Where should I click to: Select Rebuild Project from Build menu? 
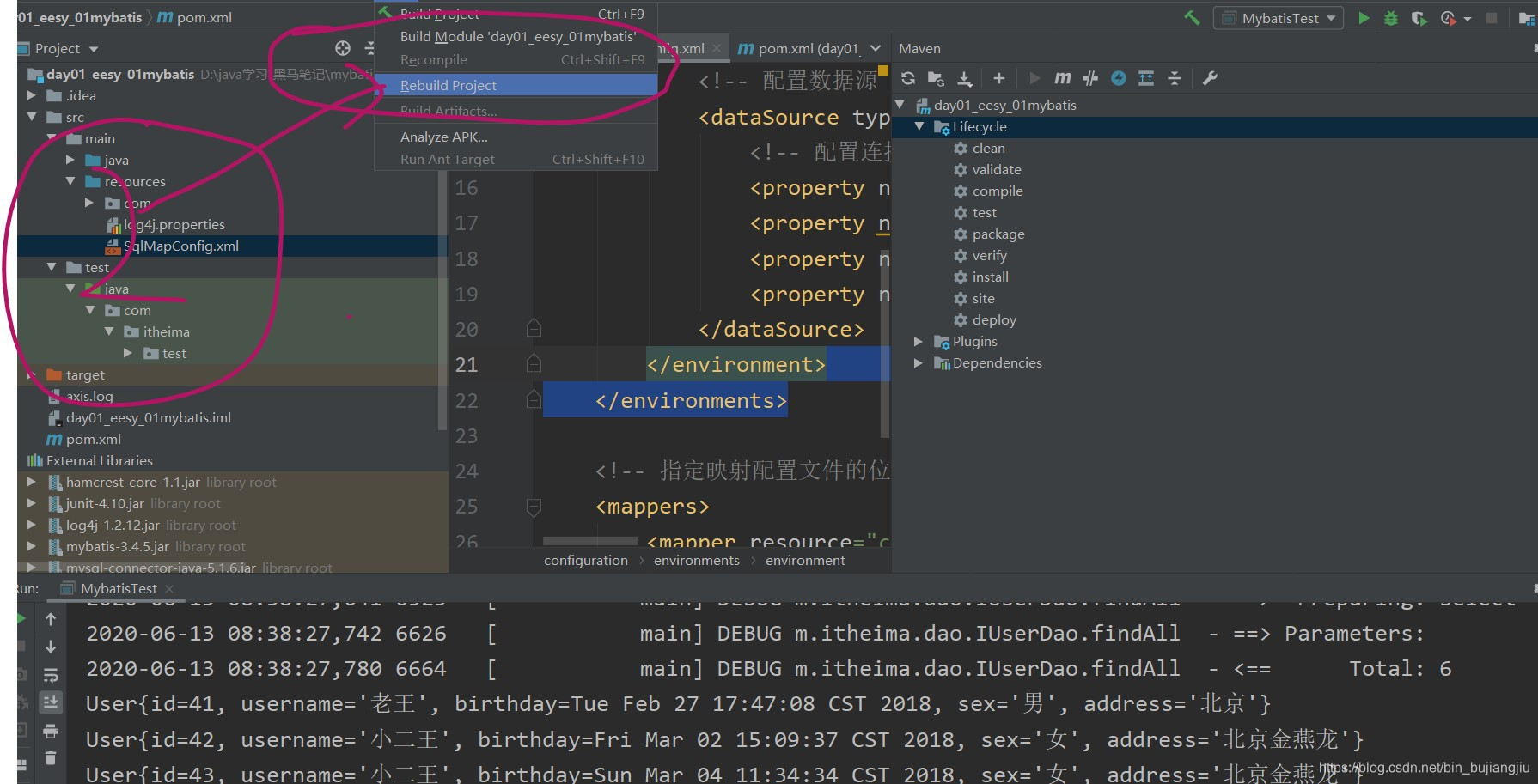click(516, 85)
